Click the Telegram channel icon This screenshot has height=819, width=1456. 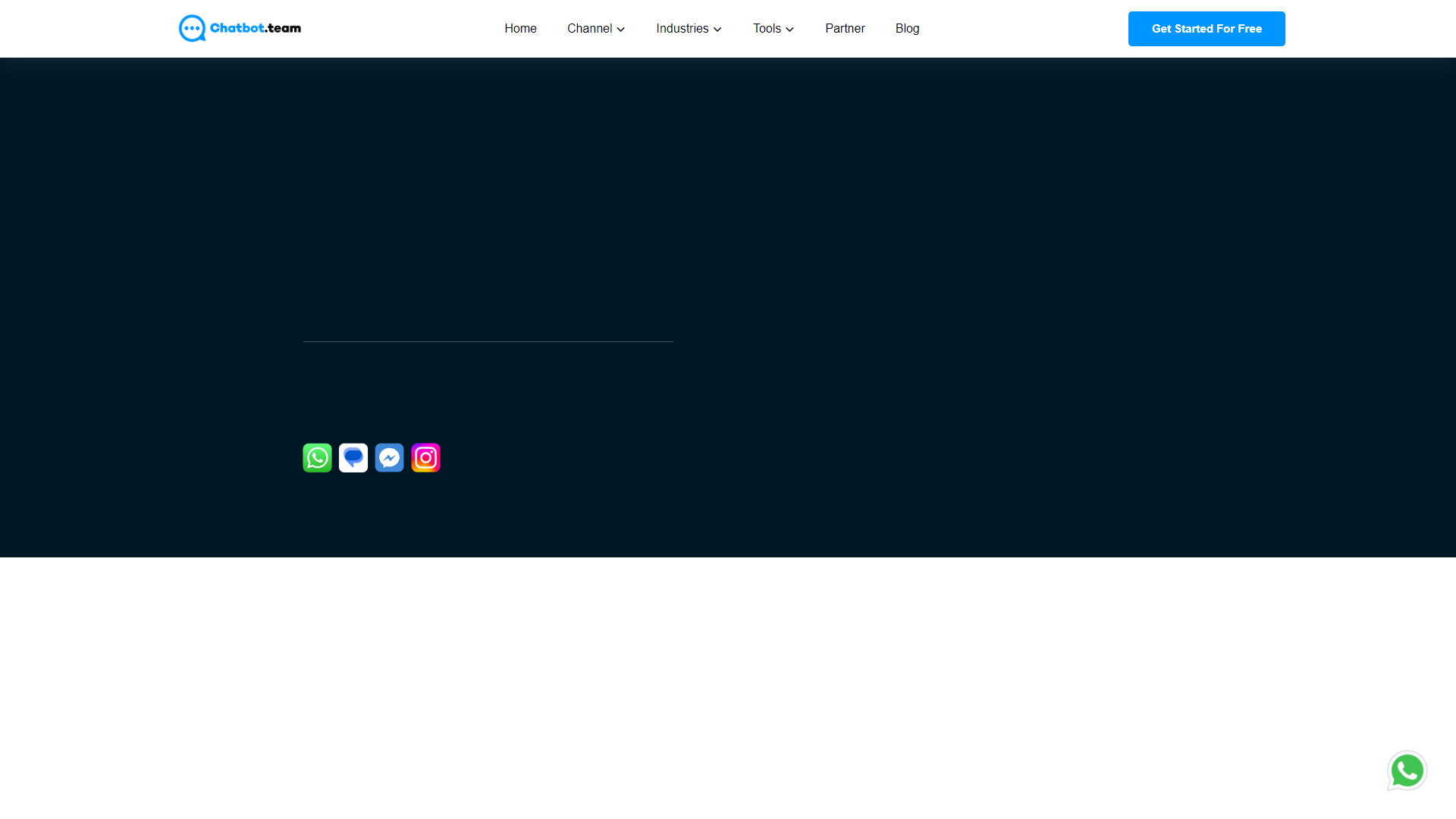pos(353,457)
